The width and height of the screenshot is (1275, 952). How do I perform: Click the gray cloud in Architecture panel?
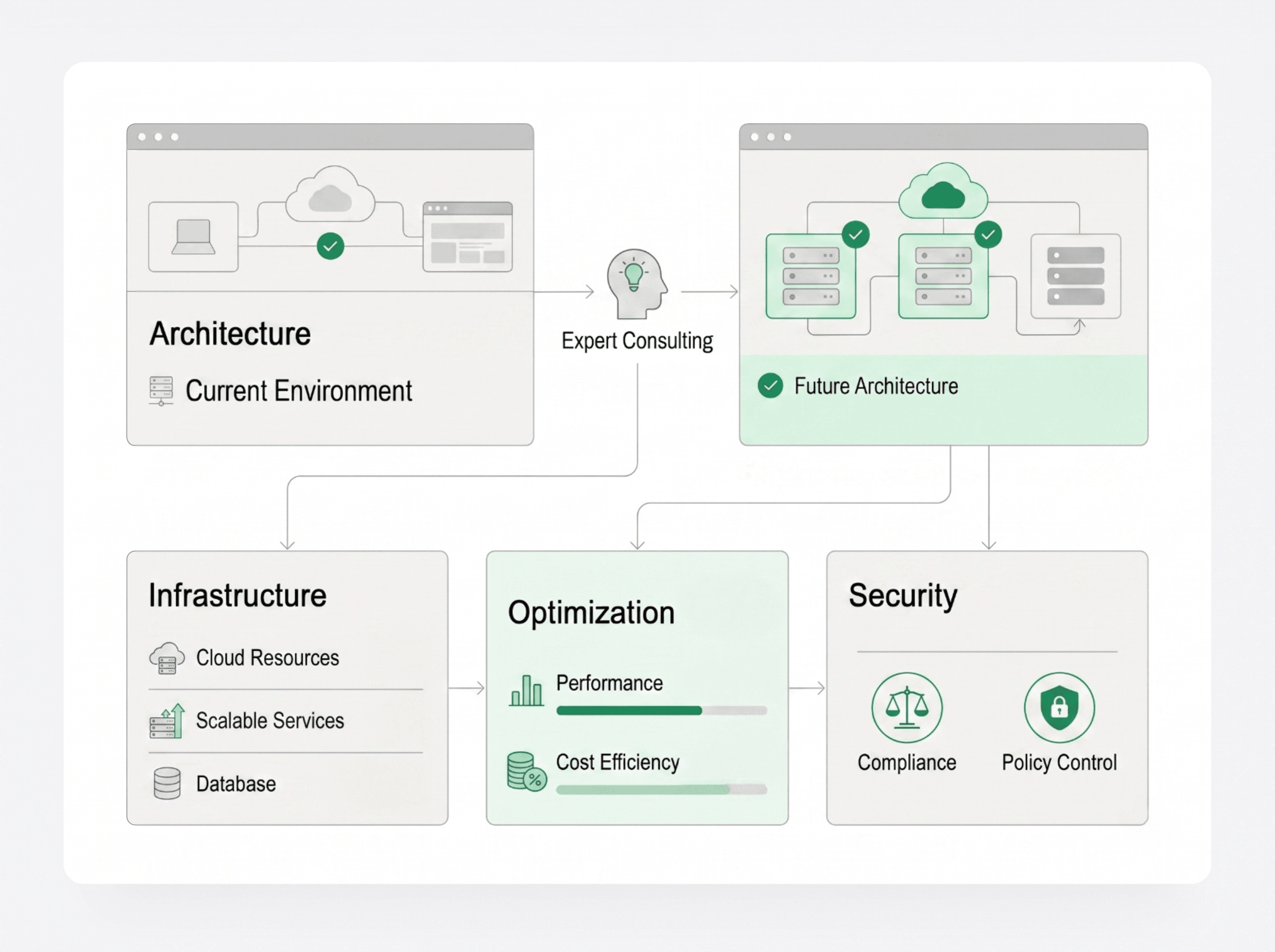click(x=330, y=194)
